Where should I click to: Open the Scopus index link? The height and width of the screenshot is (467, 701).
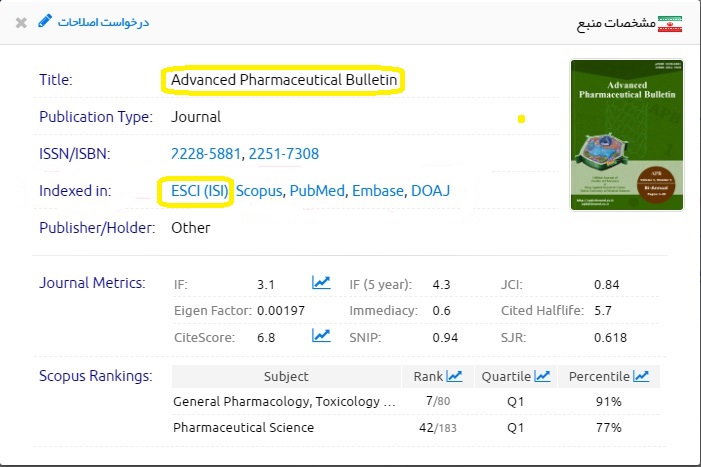(x=259, y=190)
